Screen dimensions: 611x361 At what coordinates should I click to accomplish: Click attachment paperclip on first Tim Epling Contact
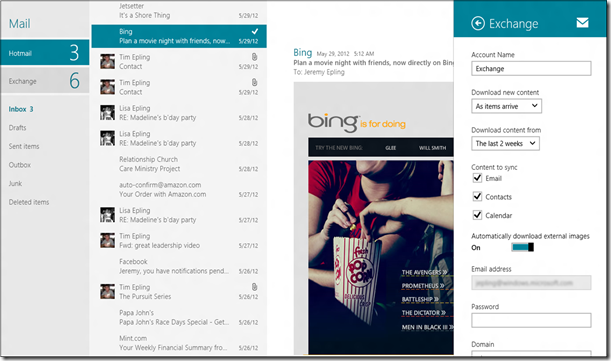(254, 57)
